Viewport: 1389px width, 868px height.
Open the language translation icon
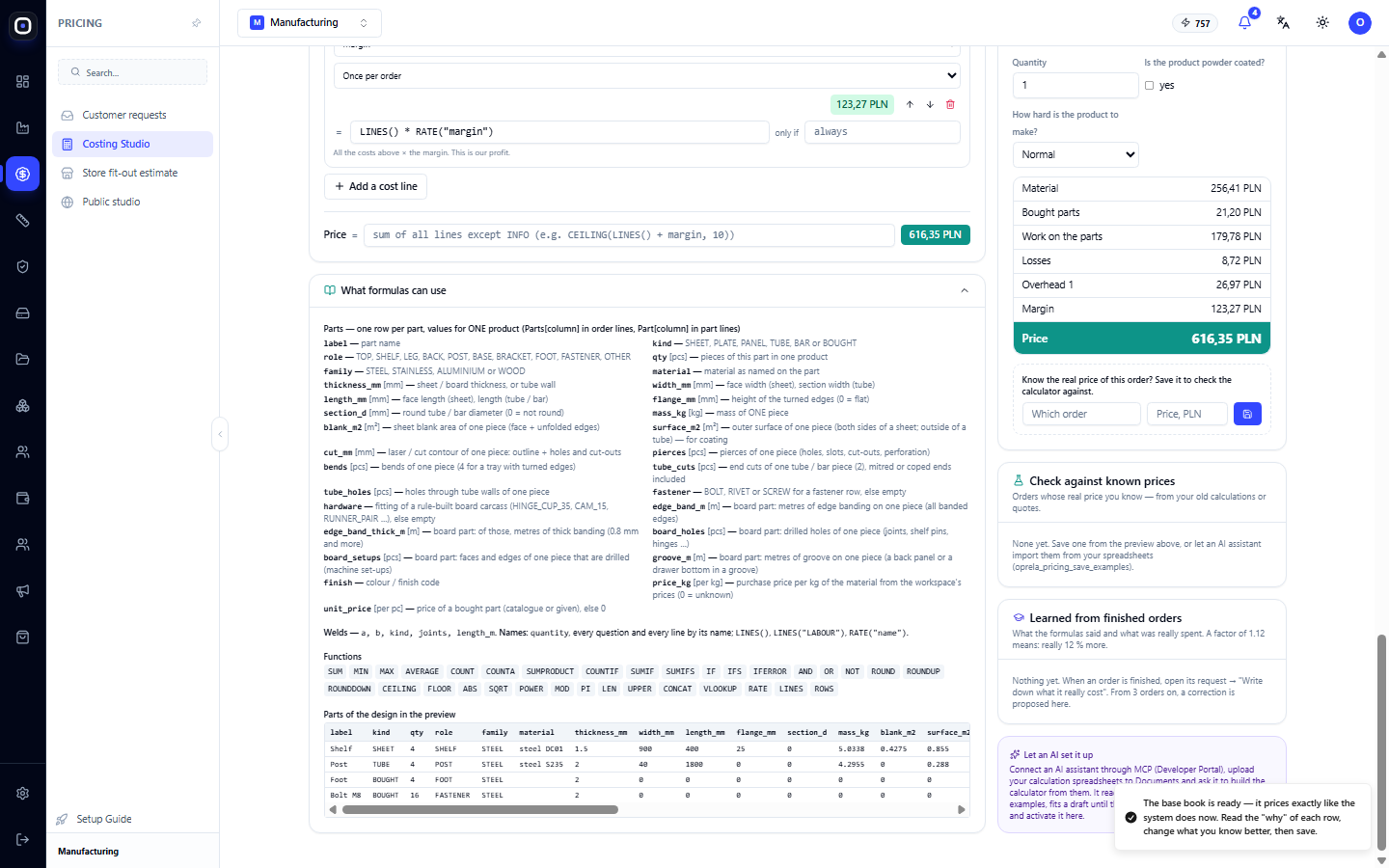(1283, 23)
